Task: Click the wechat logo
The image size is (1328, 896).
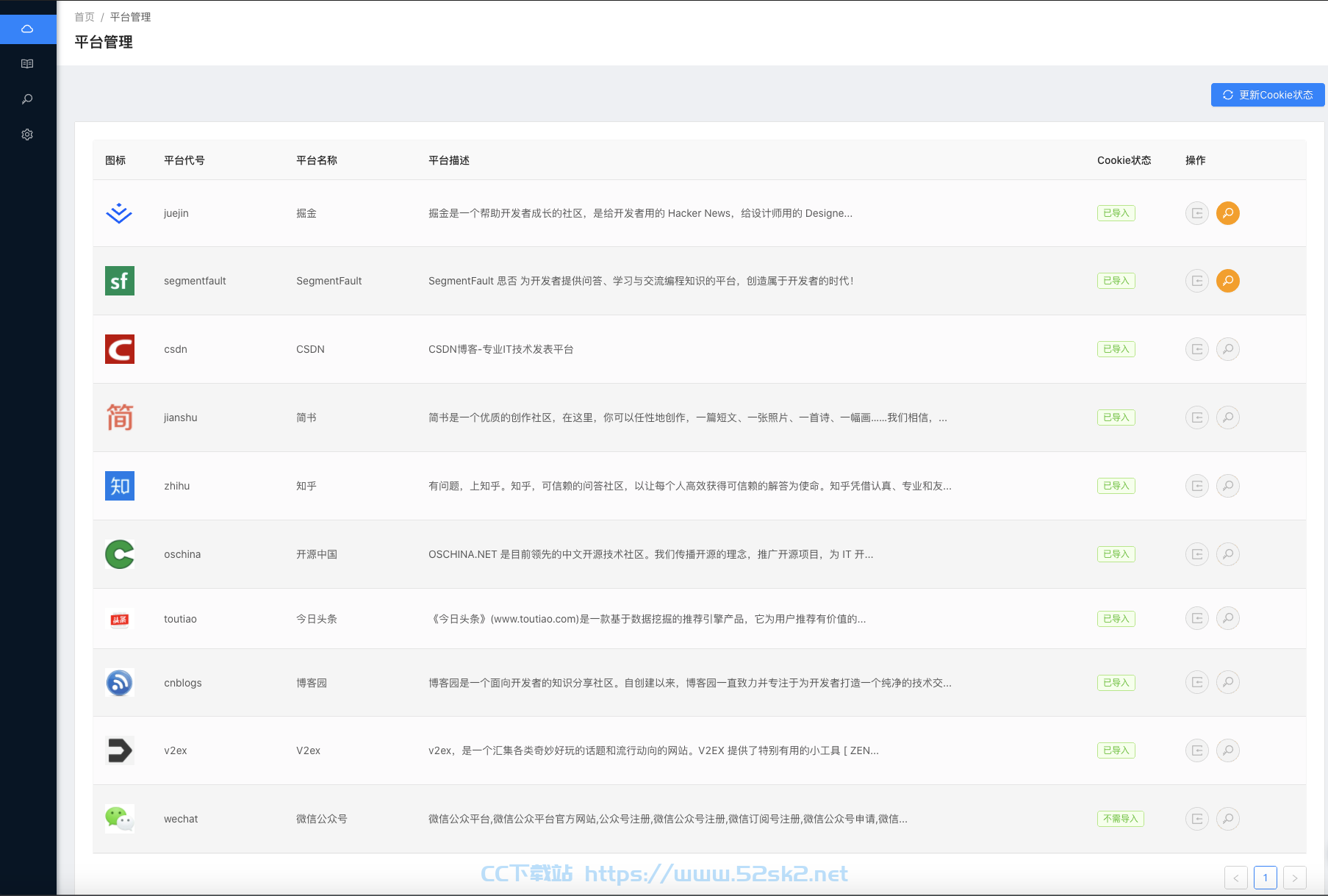Action: 120,819
